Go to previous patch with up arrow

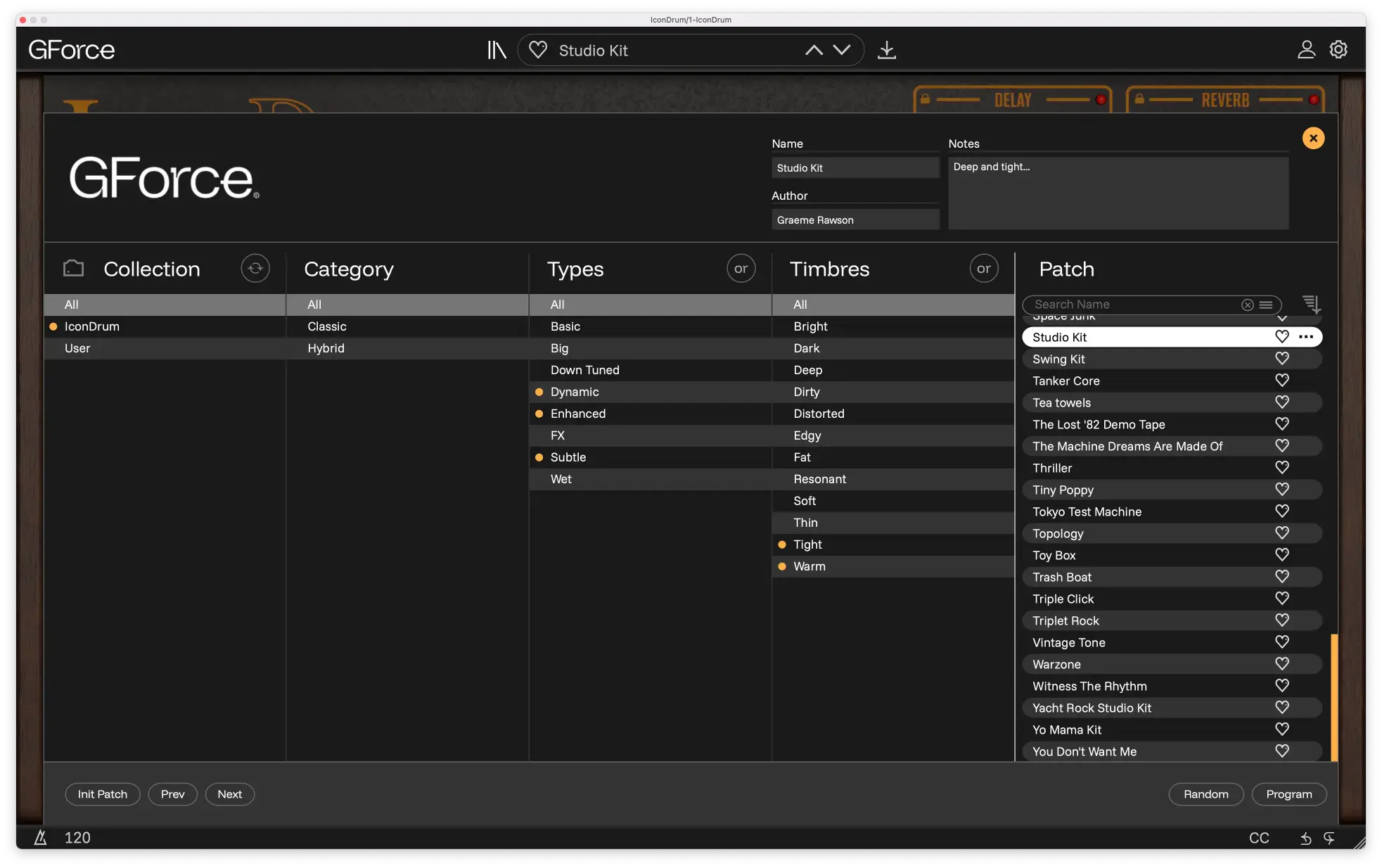[x=814, y=50]
